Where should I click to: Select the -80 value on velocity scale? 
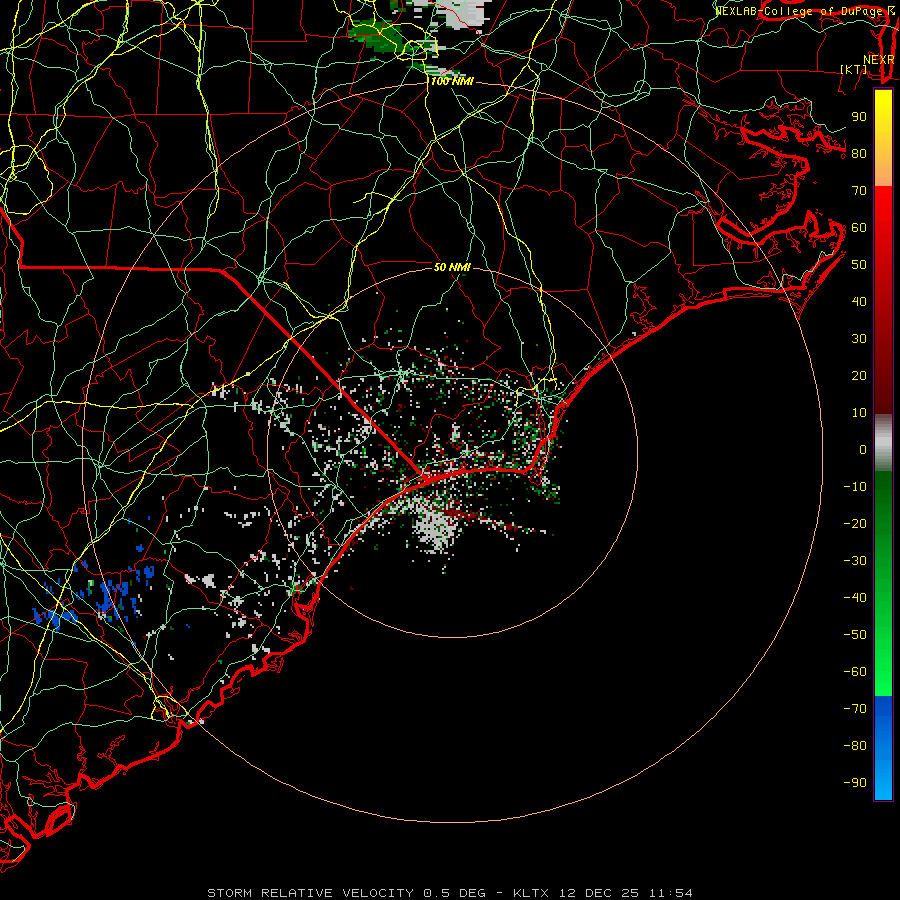pos(855,746)
